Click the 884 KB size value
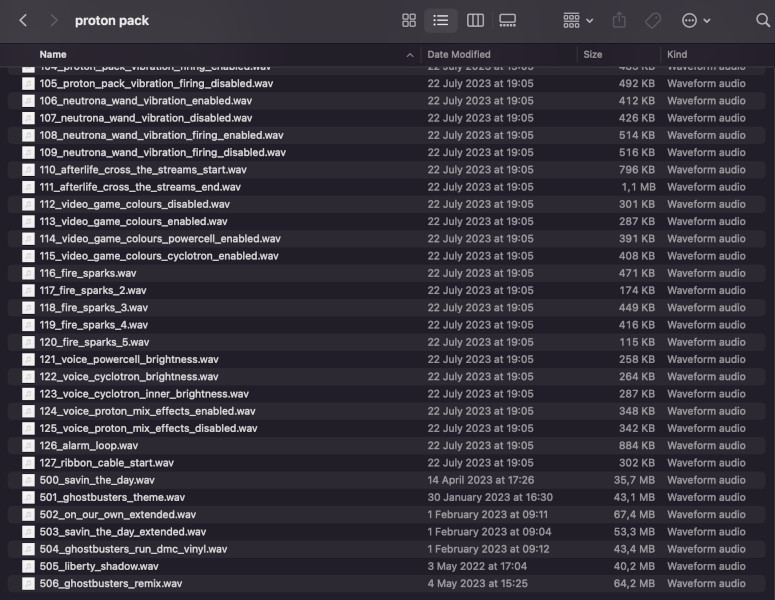 pos(637,446)
